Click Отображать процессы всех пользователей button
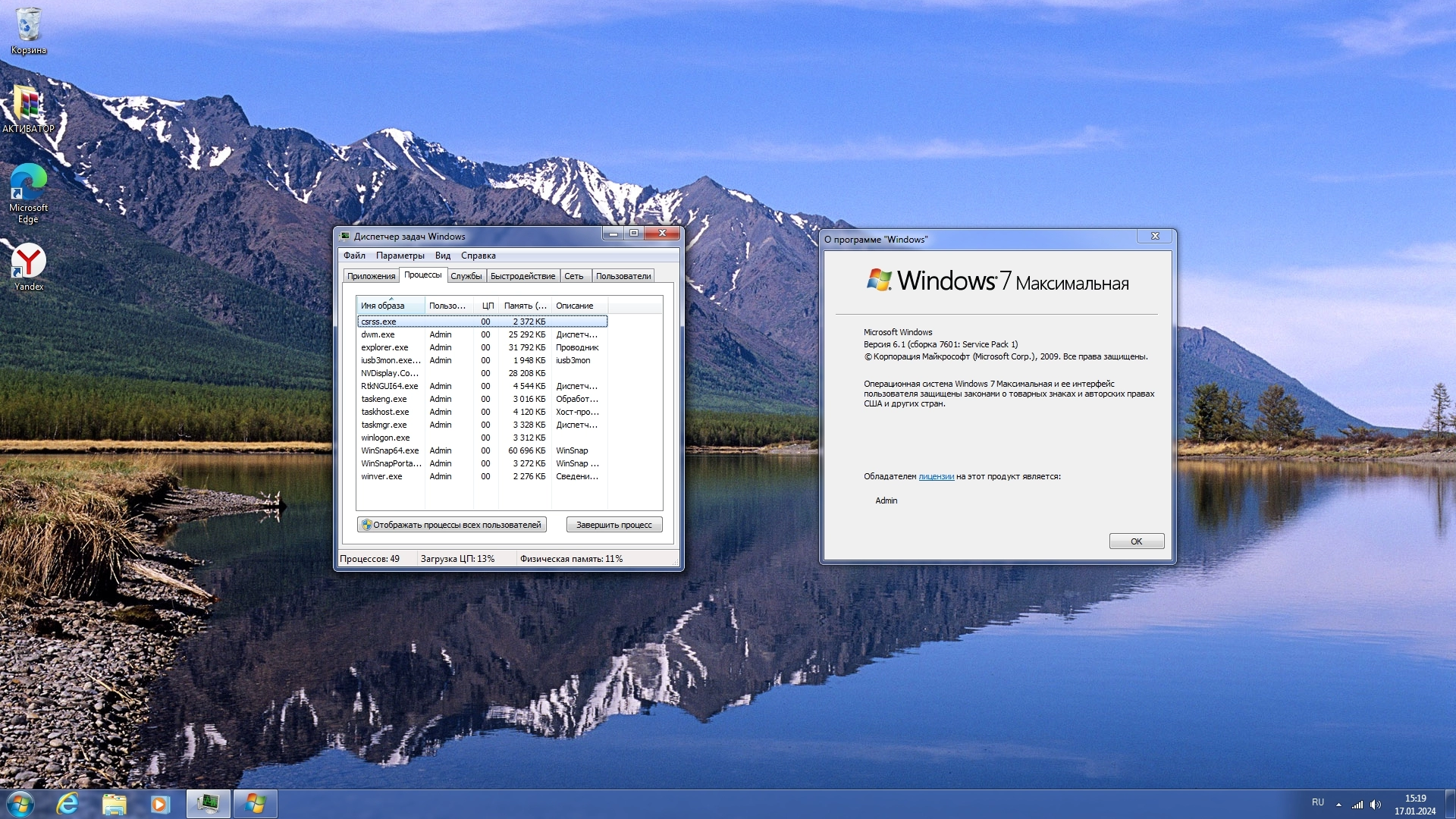 tap(452, 525)
